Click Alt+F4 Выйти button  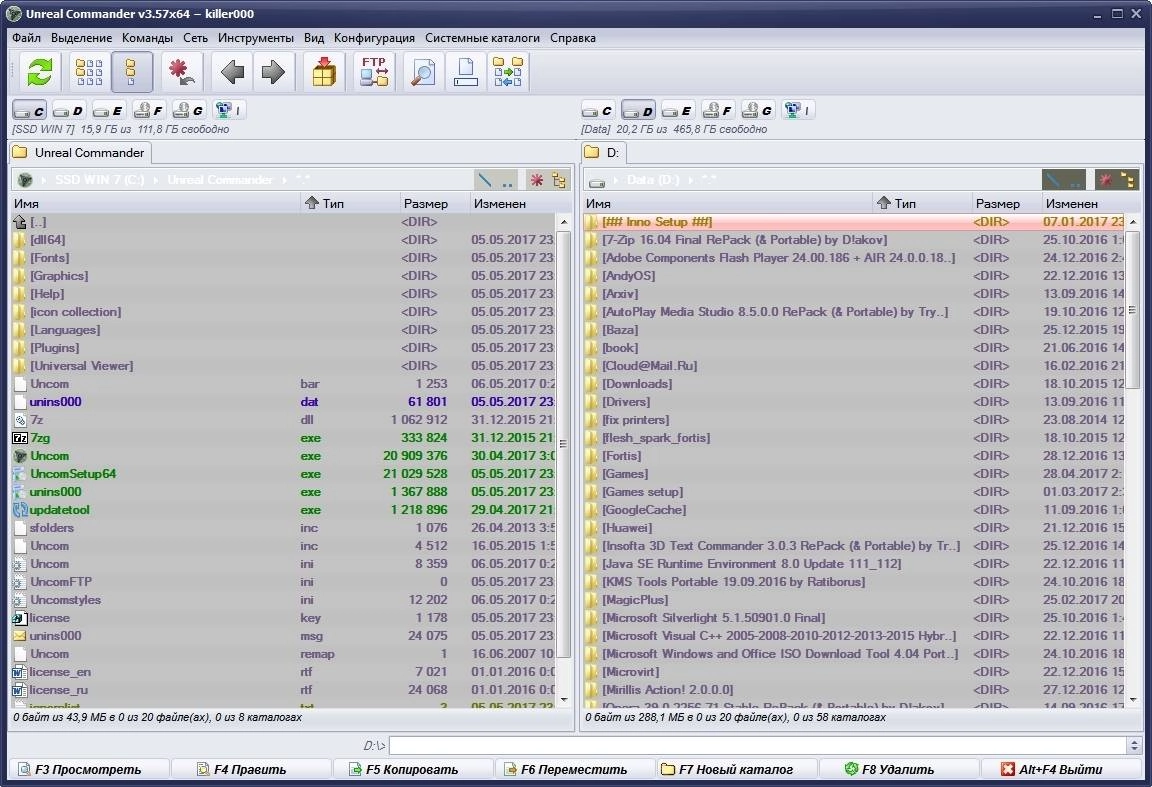pos(1061,769)
